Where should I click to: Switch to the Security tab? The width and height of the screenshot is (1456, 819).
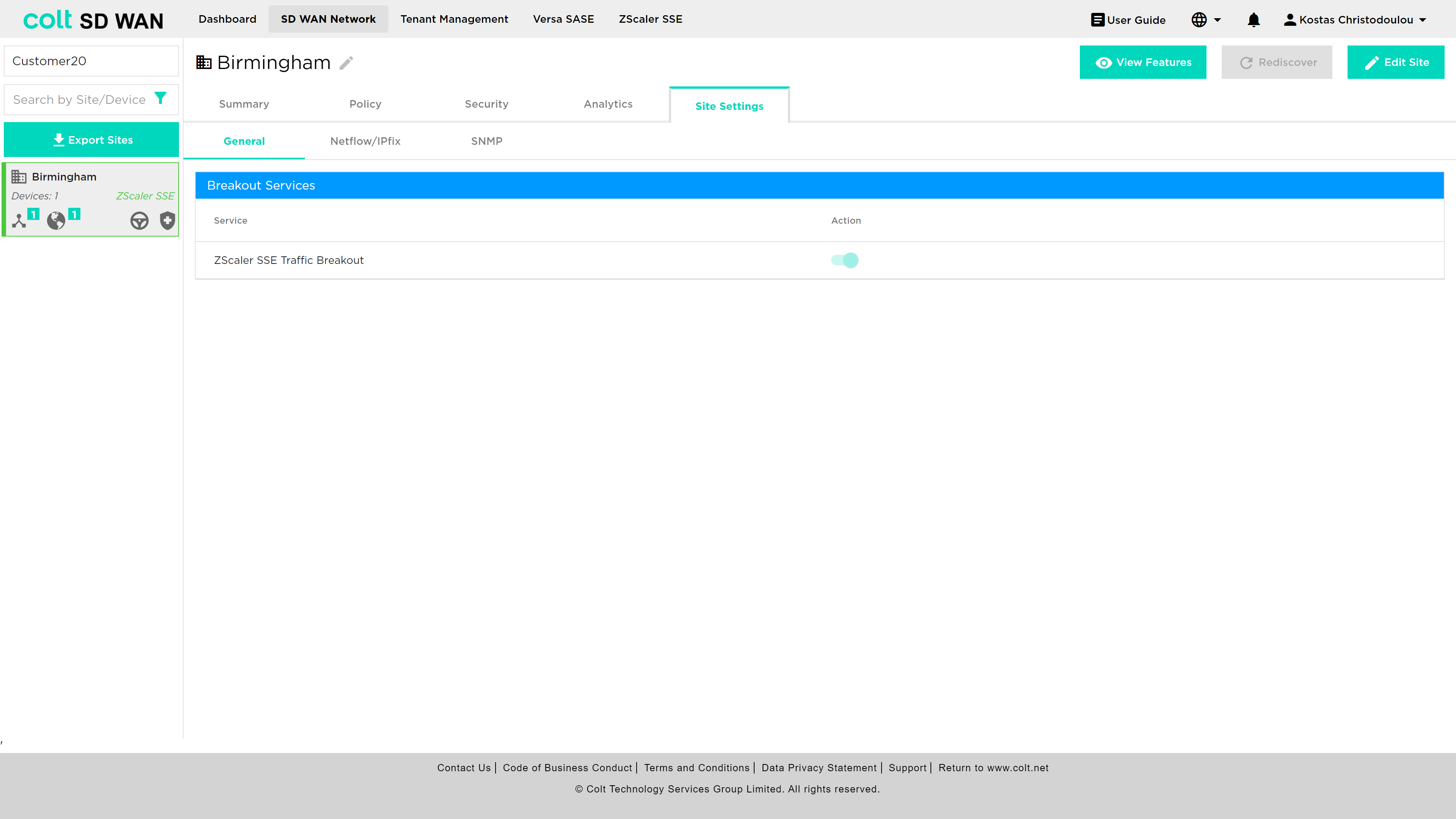coord(486,104)
